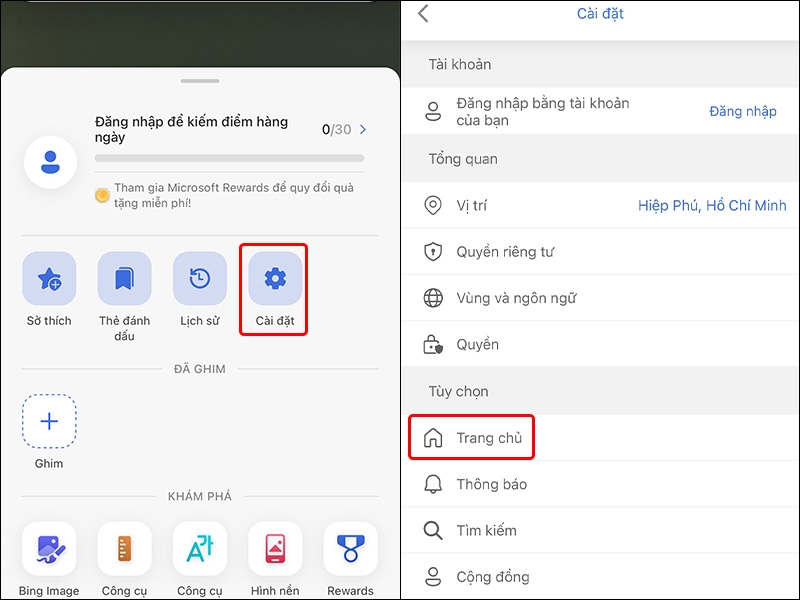Open the Cài đặt gear icon
The width and height of the screenshot is (800, 600).
click(x=275, y=279)
